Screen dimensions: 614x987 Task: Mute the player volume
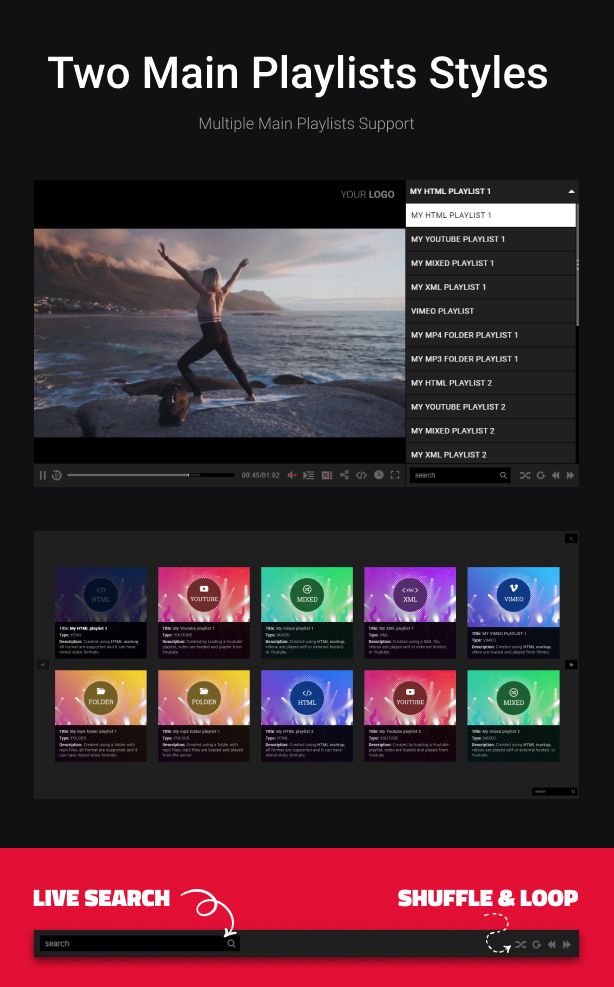292,475
